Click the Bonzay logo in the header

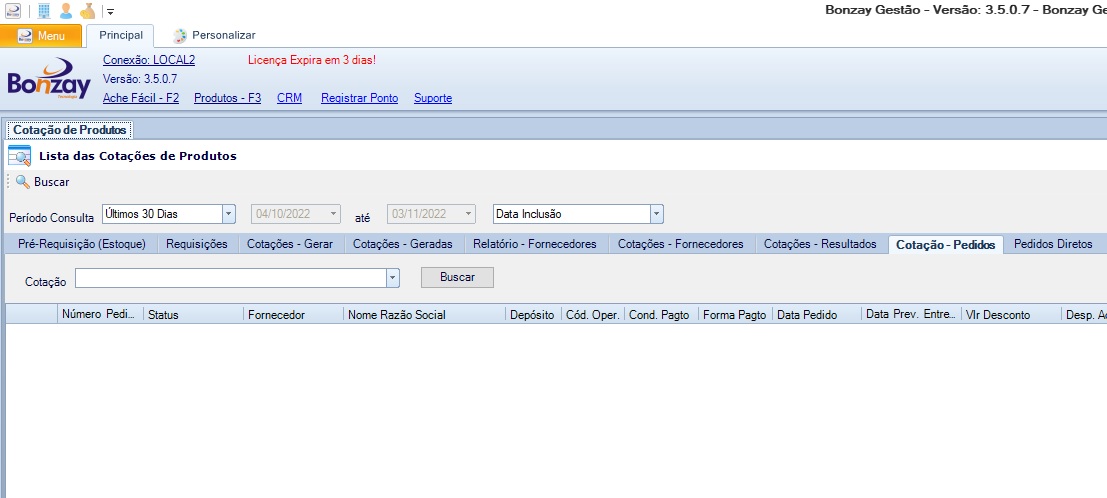click(x=48, y=80)
